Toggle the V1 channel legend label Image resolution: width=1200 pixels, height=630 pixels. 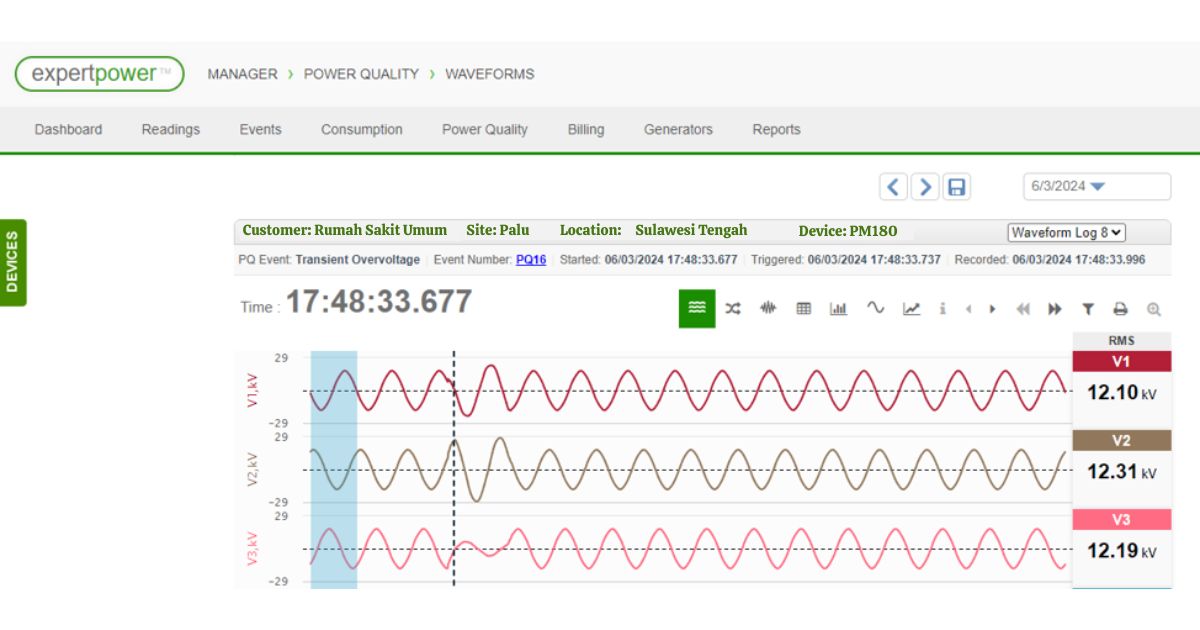[x=1121, y=361]
